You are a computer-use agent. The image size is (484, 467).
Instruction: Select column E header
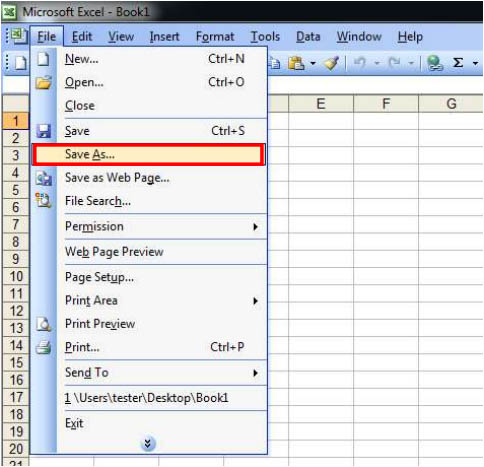pyautogui.click(x=321, y=104)
